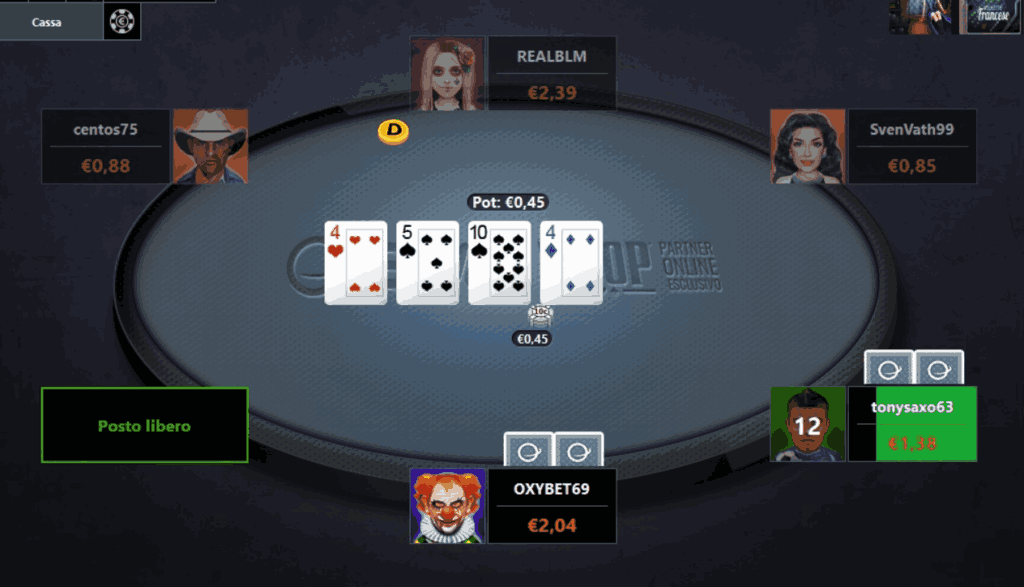
Task: Click OXYBET69's clown avatar
Action: 448,506
